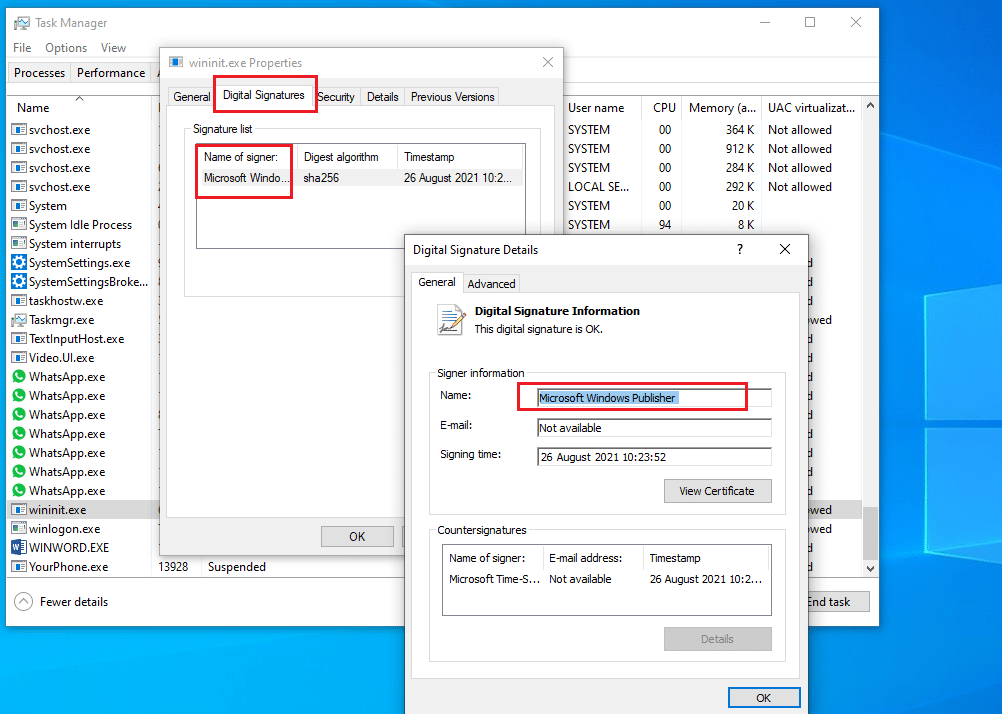Click the Task Manager scrollbar down arrow

(x=870, y=568)
